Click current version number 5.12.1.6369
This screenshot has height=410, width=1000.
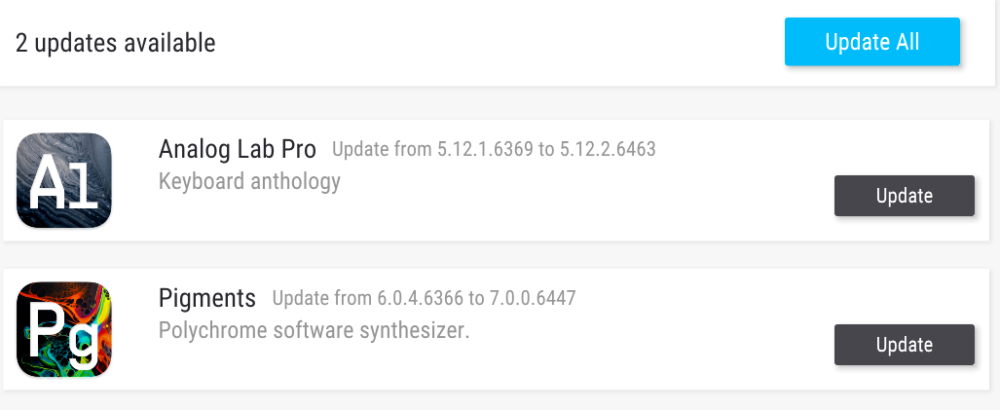coord(485,151)
